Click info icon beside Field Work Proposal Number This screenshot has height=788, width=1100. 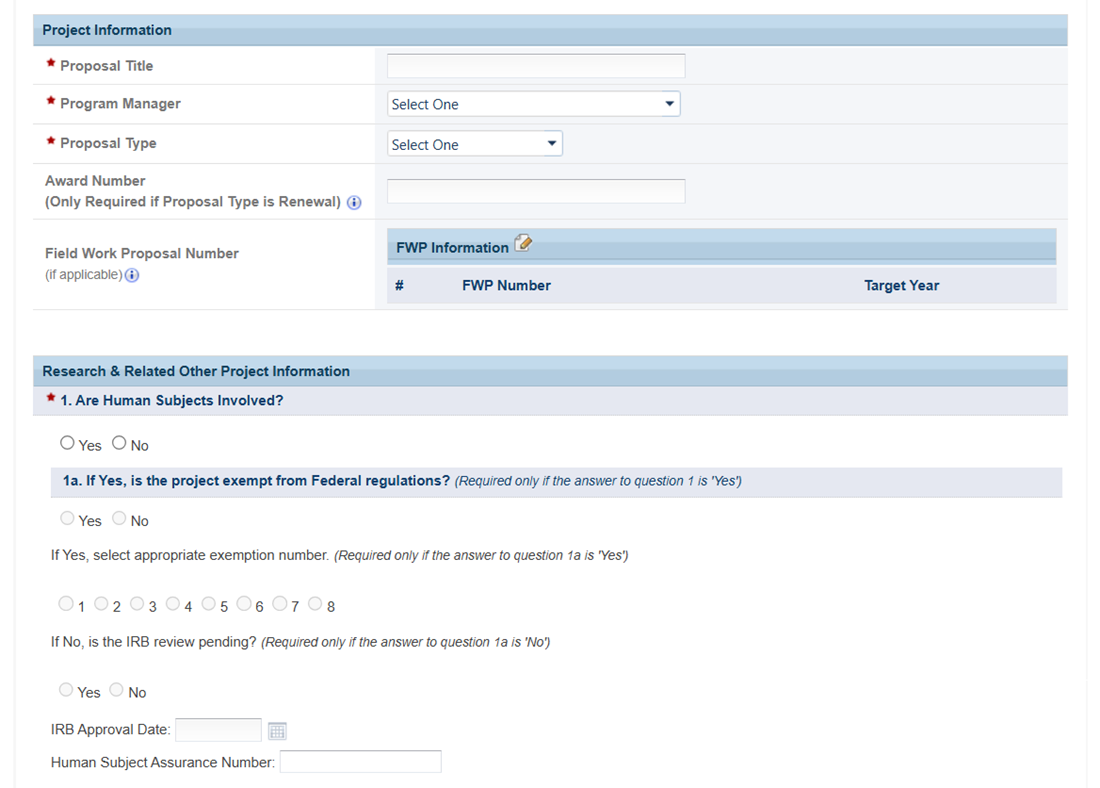coord(132,275)
